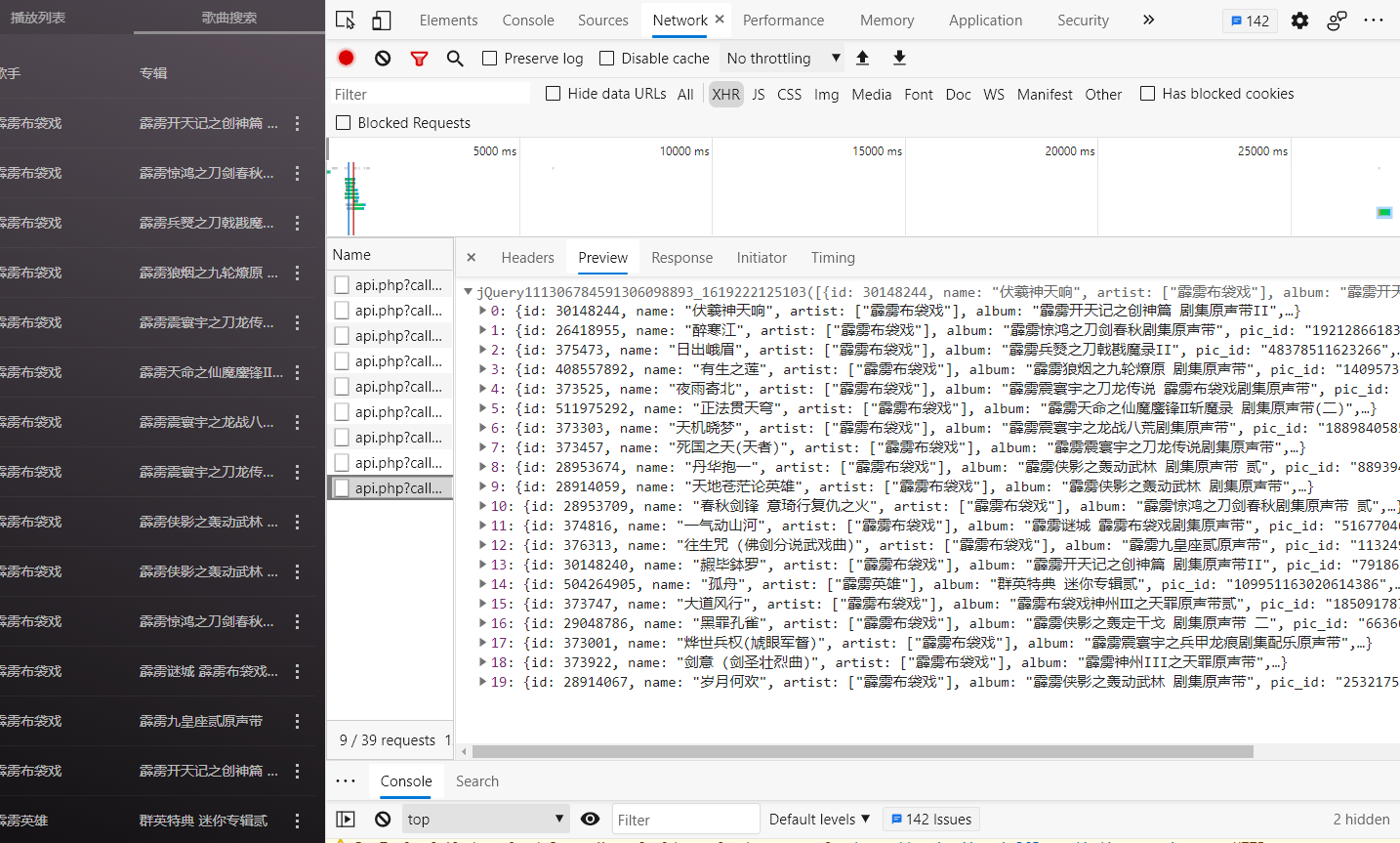Activate the inspect element picker icon

click(x=346, y=20)
